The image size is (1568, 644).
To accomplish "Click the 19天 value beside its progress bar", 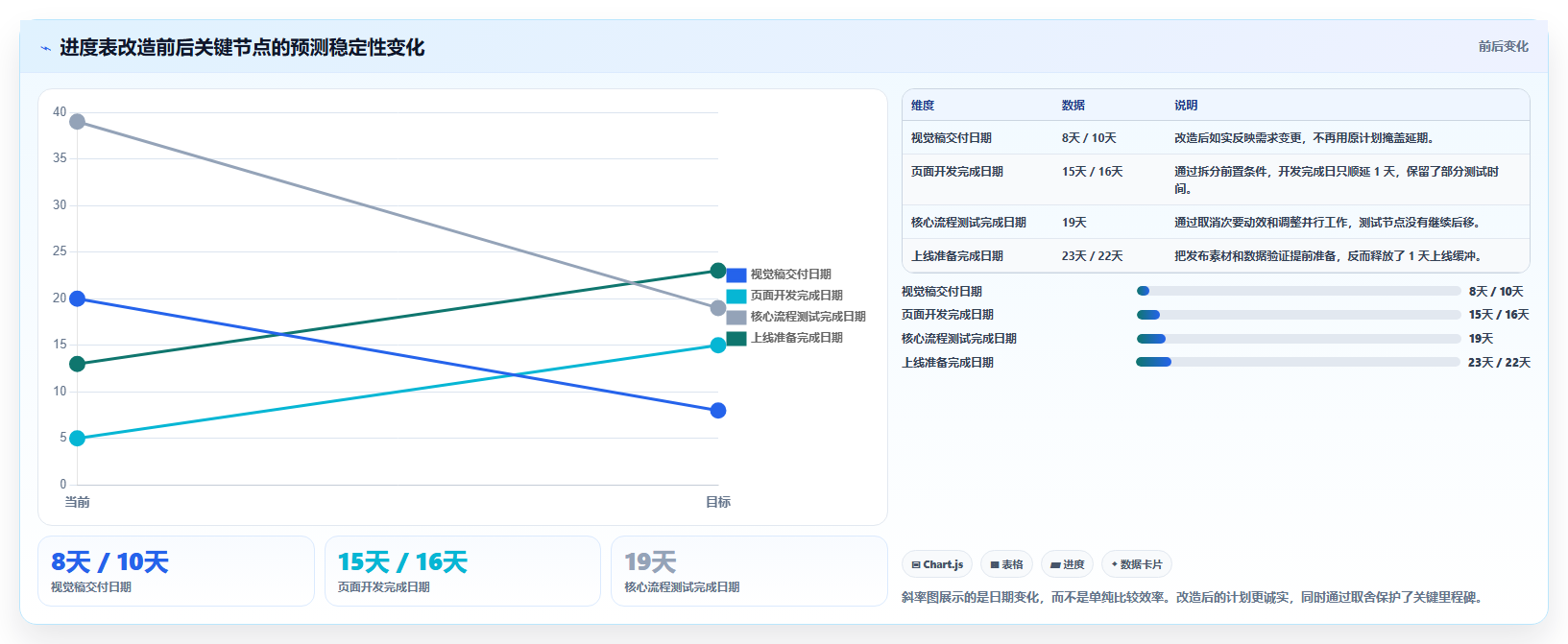I will point(1482,339).
